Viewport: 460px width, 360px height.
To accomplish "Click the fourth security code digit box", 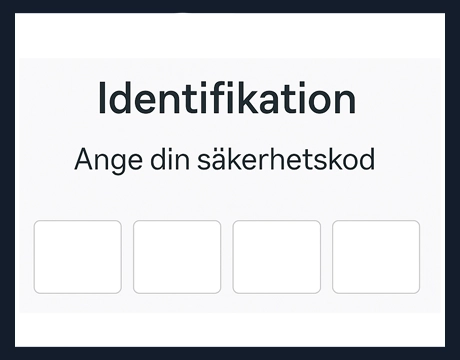I will [376, 257].
